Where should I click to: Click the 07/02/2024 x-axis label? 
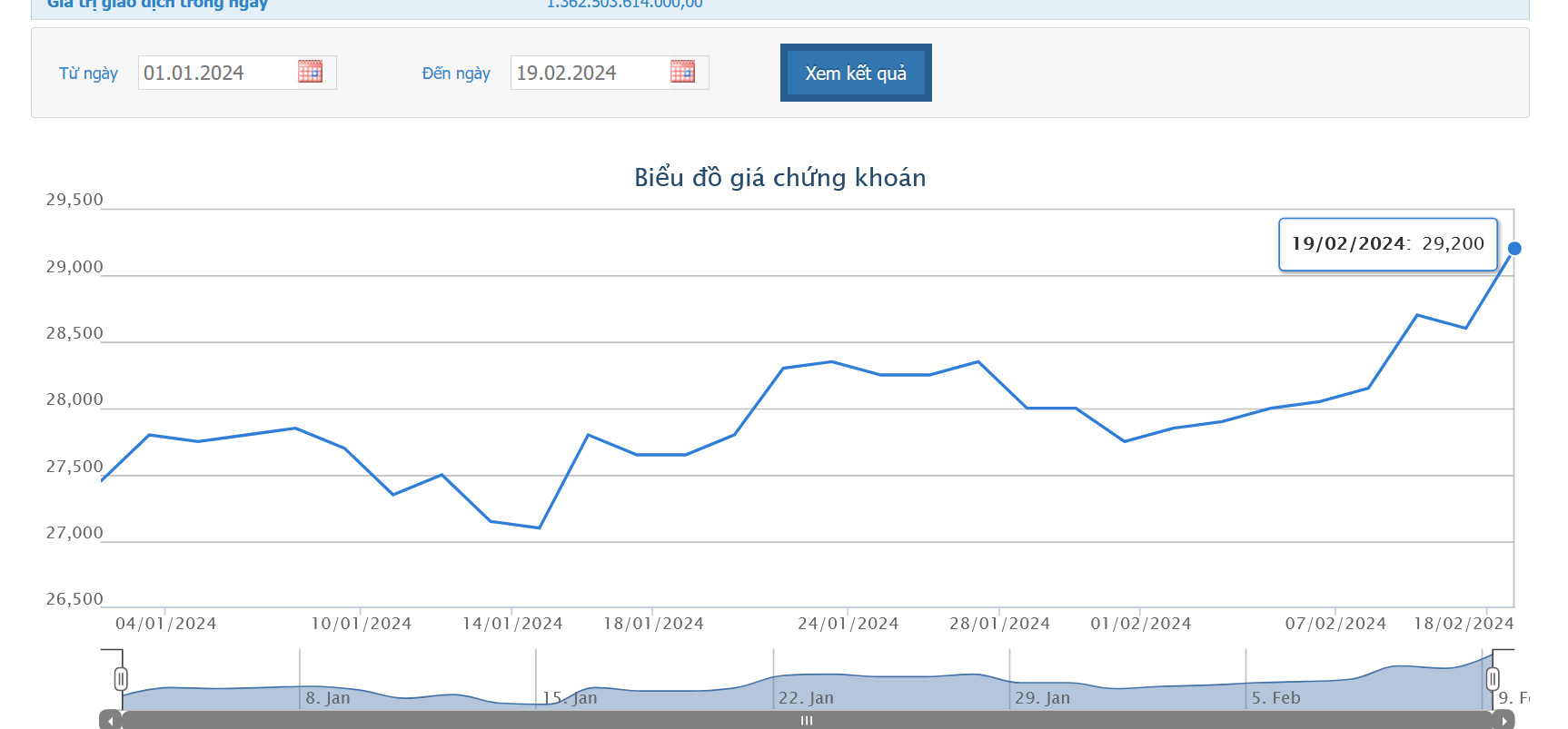[1335, 624]
